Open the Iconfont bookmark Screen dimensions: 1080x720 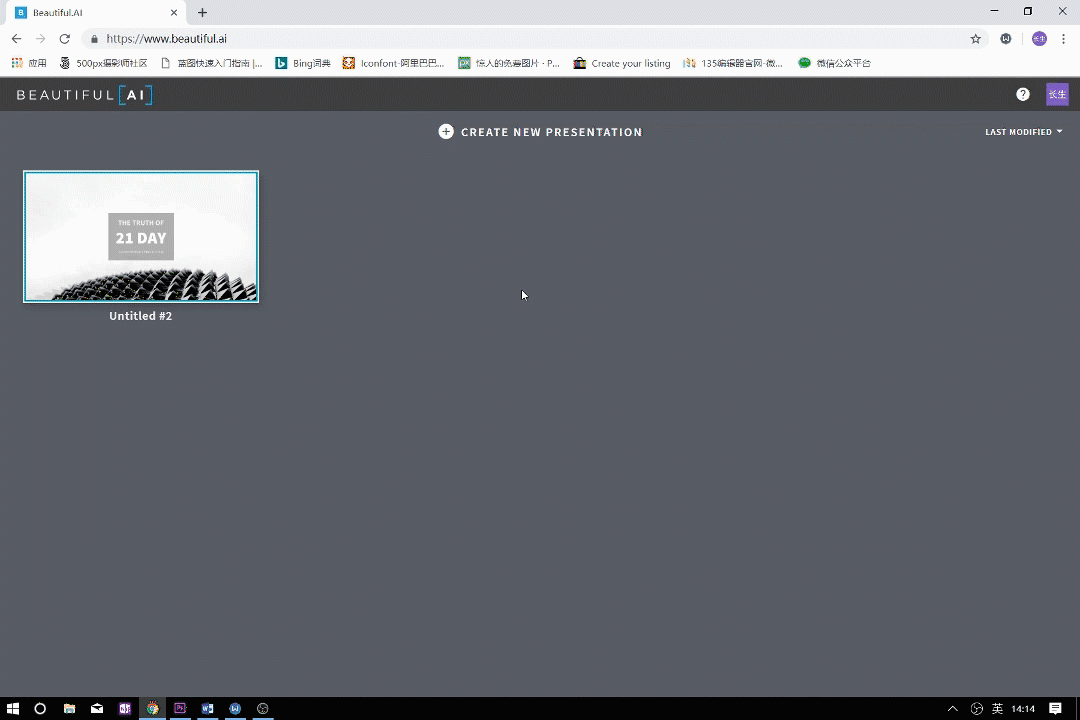[394, 63]
